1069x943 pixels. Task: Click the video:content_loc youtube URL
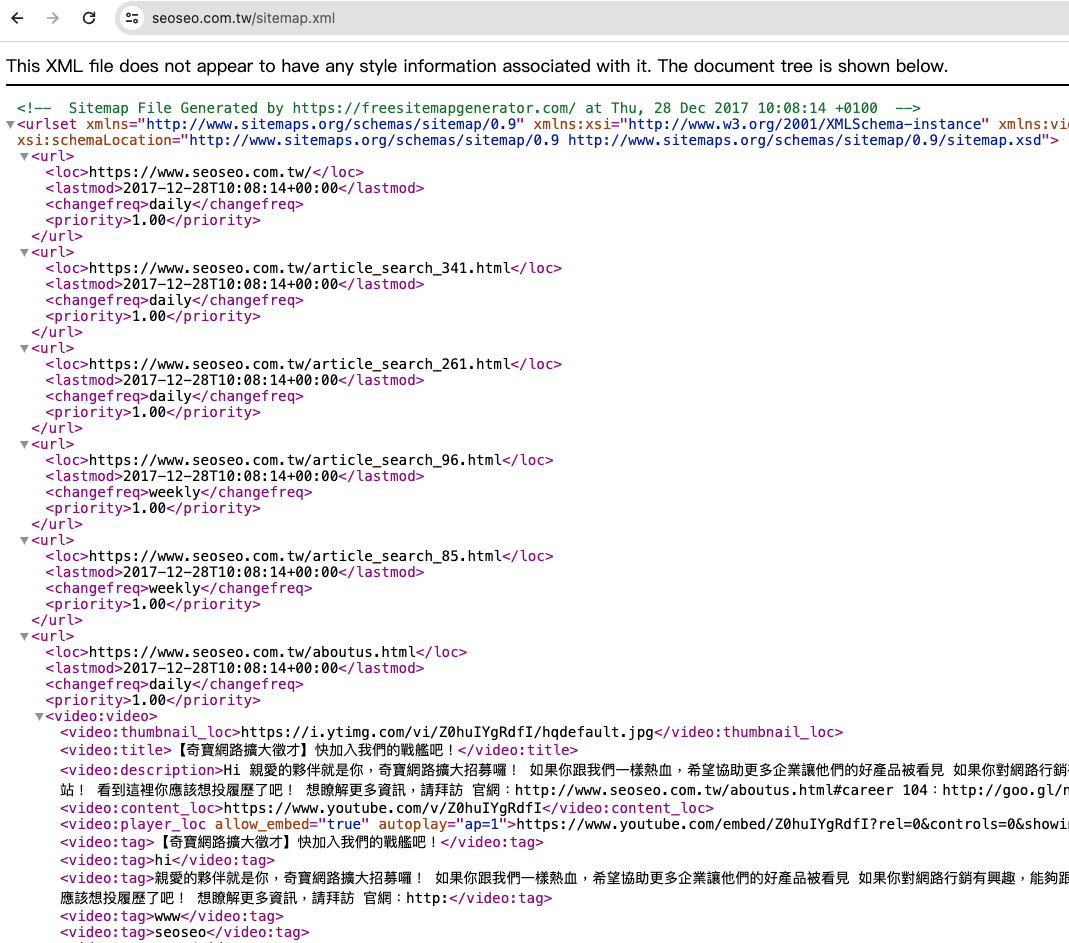[382, 809]
